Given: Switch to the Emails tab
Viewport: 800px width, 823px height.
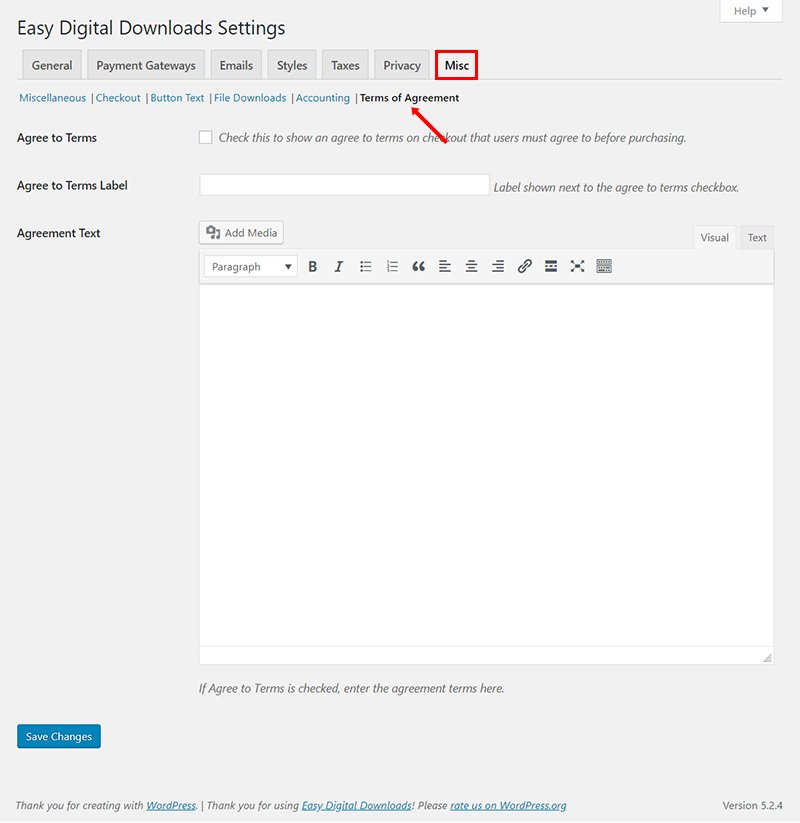Looking at the screenshot, I should (236, 66).
